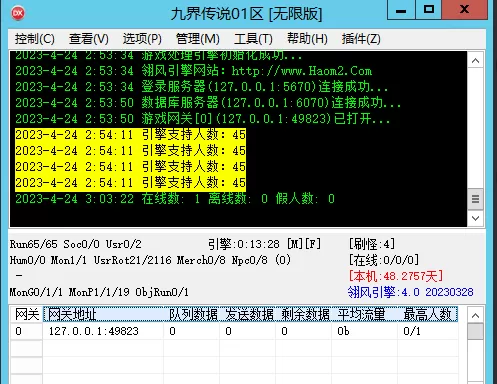Click the login server 5670 log line
The height and width of the screenshot is (384, 497).
202,87
